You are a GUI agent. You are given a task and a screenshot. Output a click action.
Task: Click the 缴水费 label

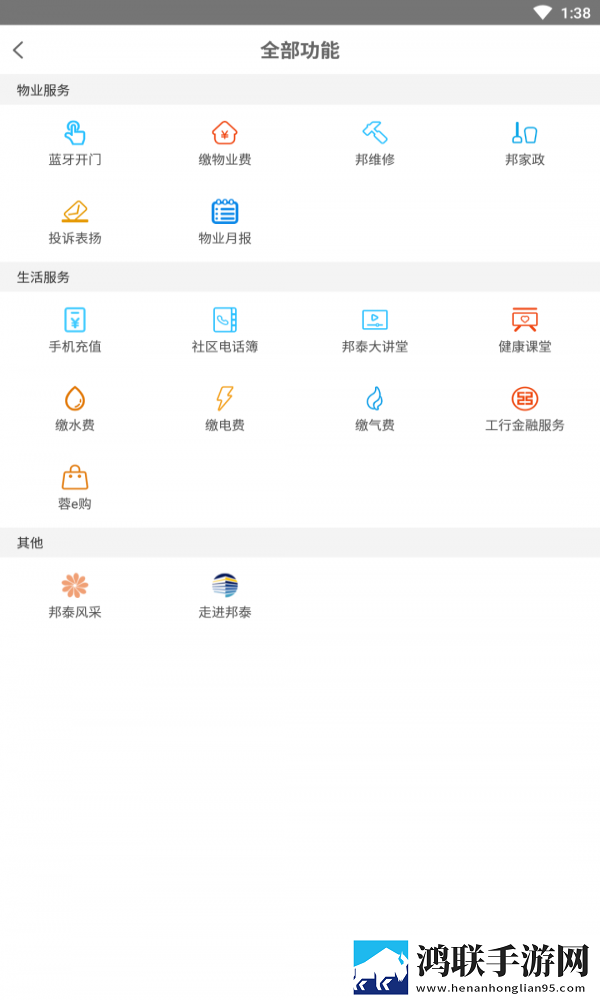click(75, 425)
